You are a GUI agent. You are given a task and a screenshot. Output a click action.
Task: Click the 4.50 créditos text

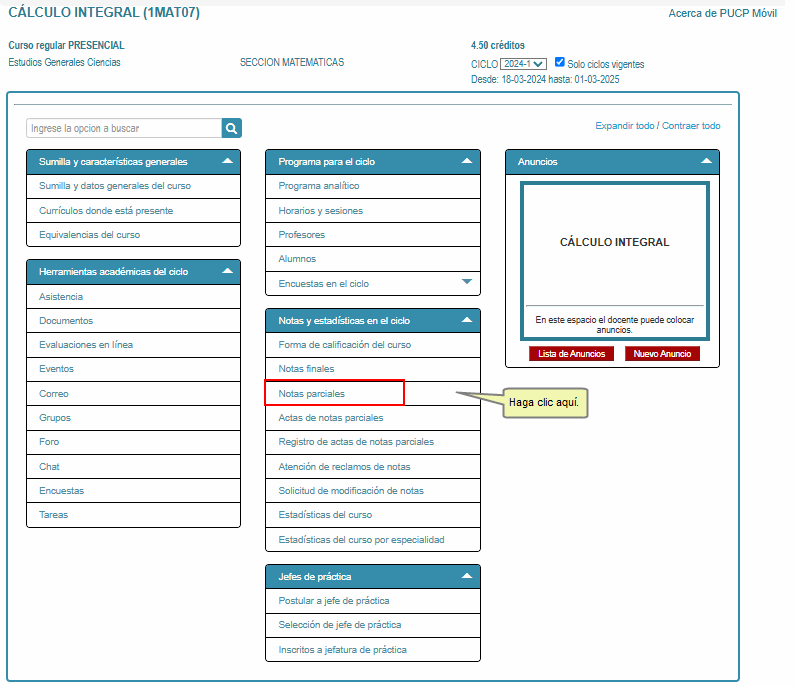coord(498,45)
